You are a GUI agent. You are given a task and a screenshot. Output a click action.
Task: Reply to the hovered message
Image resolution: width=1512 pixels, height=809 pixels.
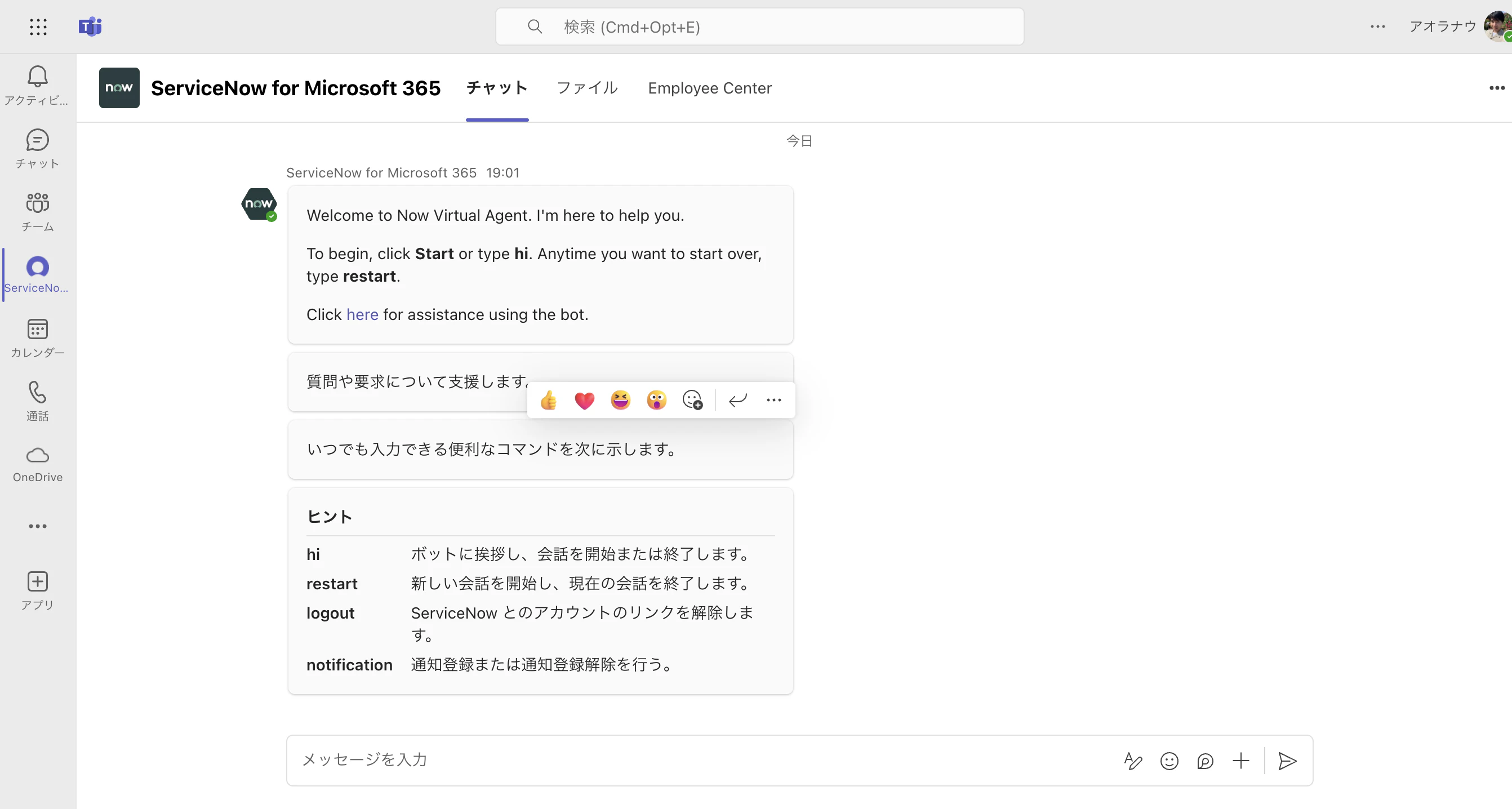[x=738, y=400]
